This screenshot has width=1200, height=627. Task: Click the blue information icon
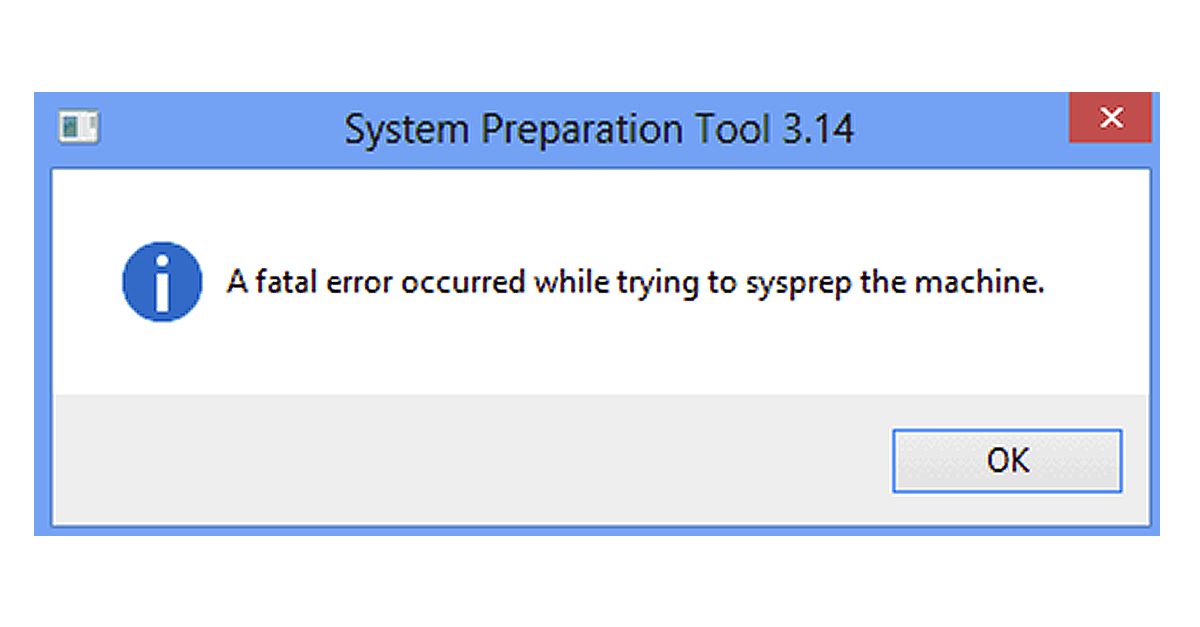click(162, 281)
